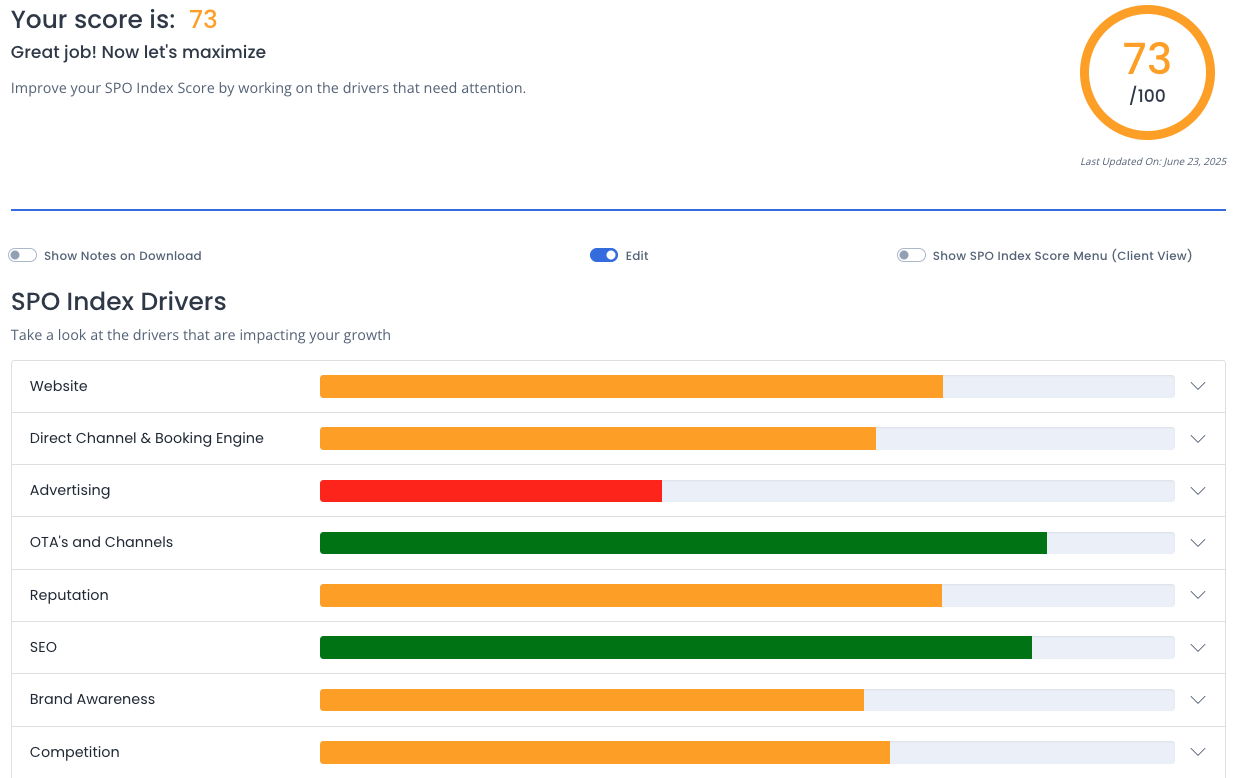1245x778 pixels.
Task: Click the OTA's and Channels green bar
Action: click(683, 543)
